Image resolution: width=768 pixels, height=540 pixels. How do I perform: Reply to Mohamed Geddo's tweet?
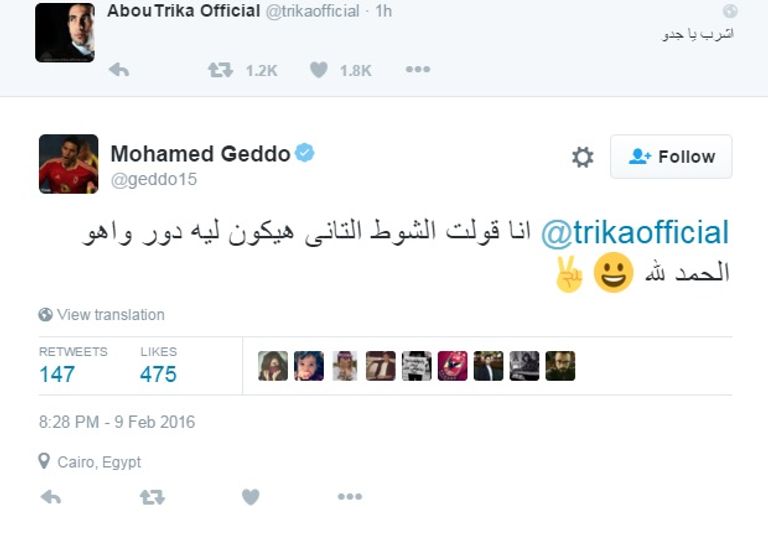pyautogui.click(x=50, y=497)
